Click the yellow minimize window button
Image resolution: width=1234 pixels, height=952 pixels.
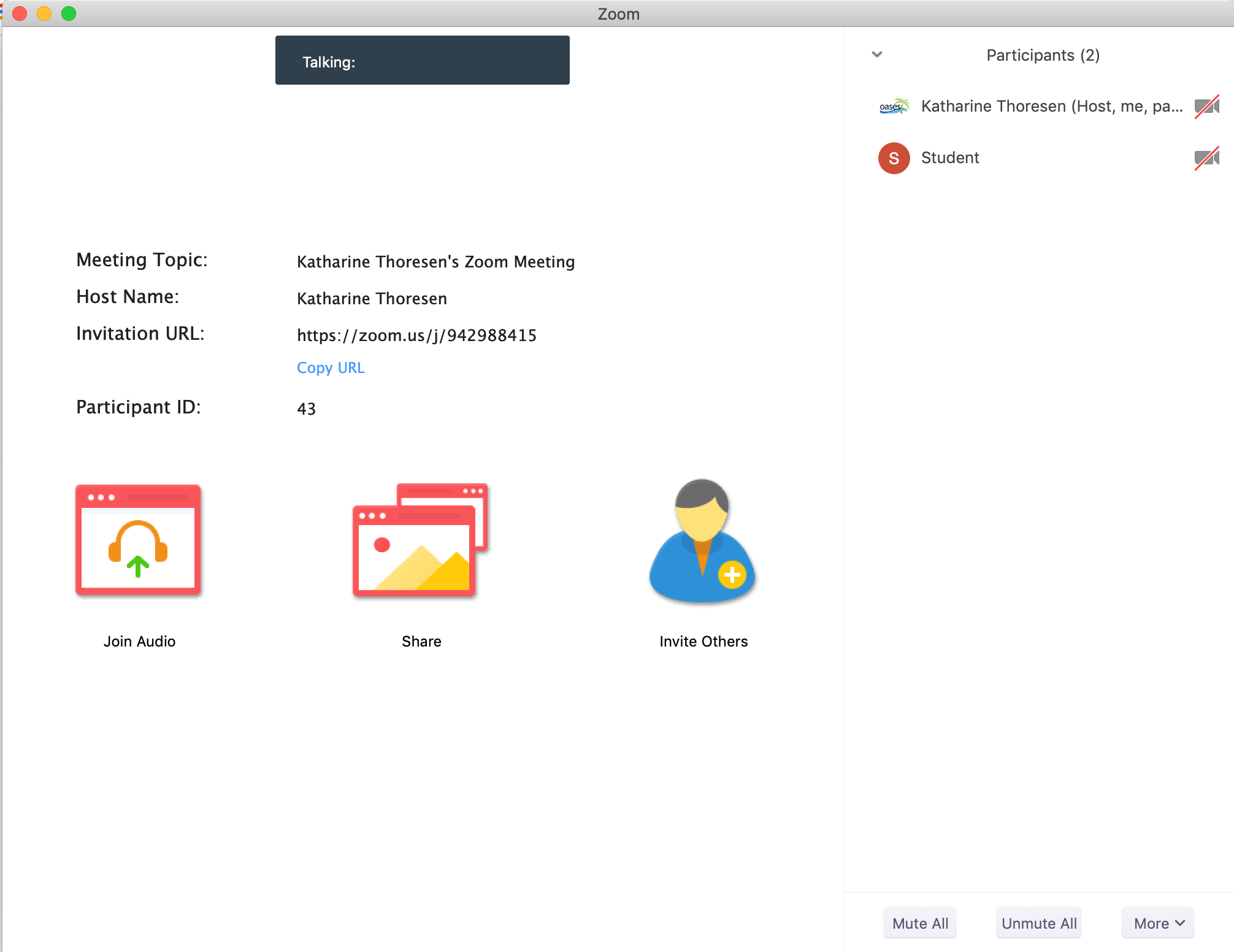(x=44, y=13)
